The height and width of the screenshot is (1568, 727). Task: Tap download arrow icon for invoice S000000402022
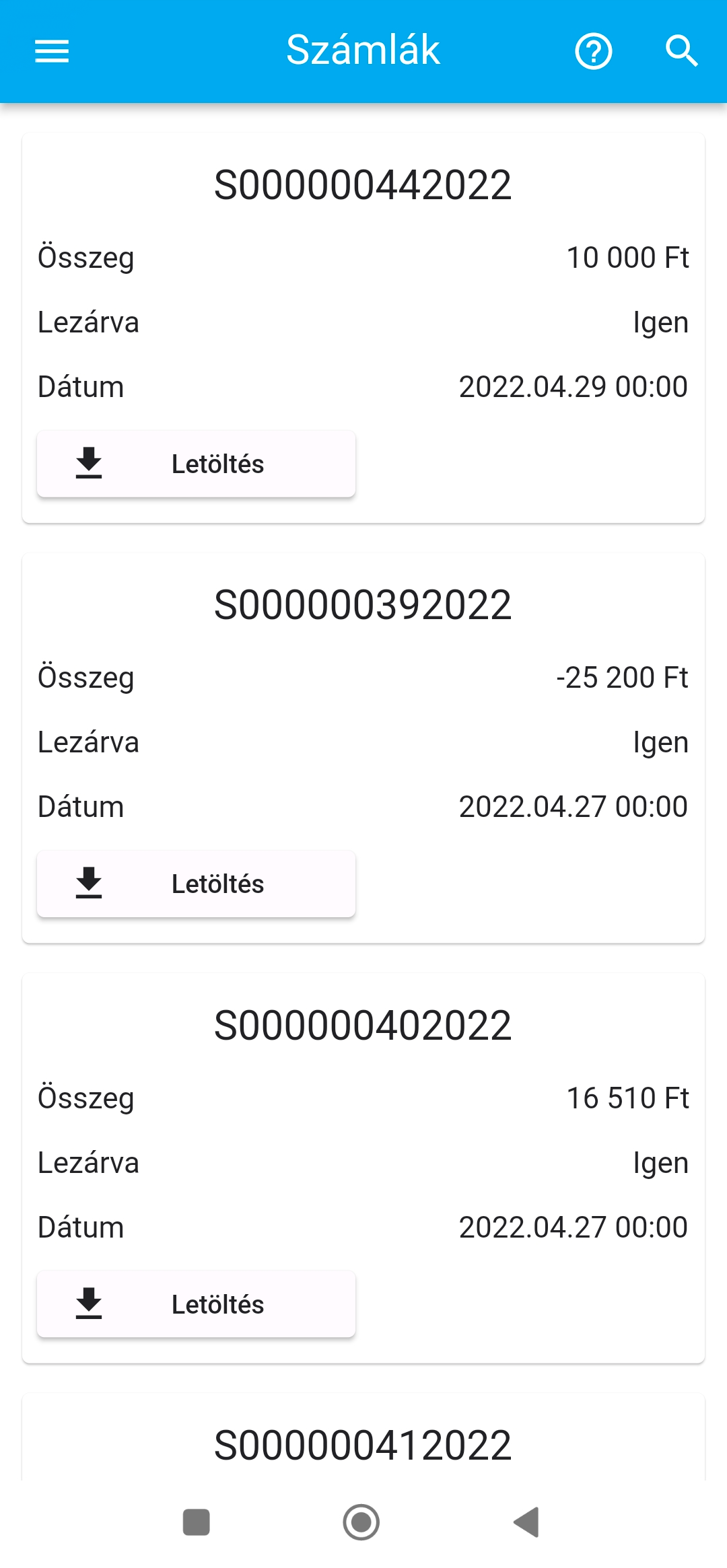point(89,1304)
